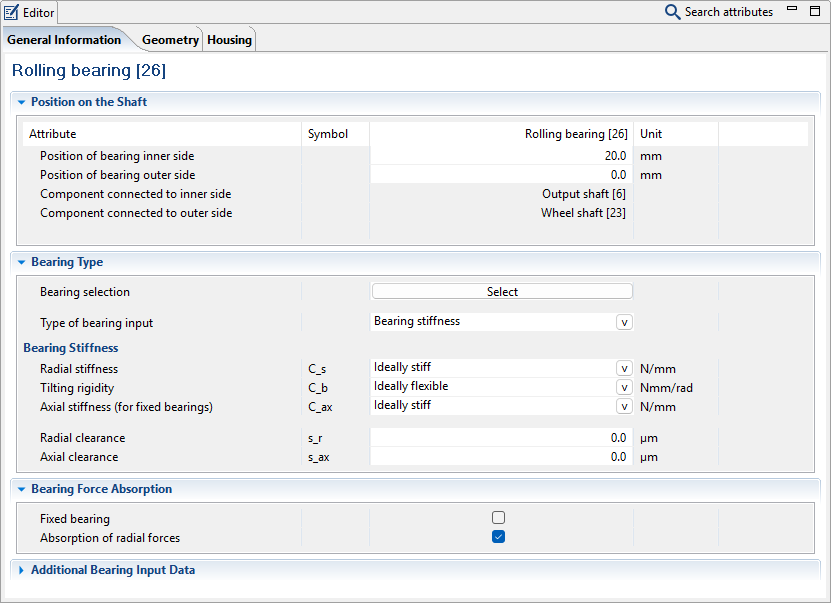
Task: Open the General Information tab
Action: pos(64,40)
